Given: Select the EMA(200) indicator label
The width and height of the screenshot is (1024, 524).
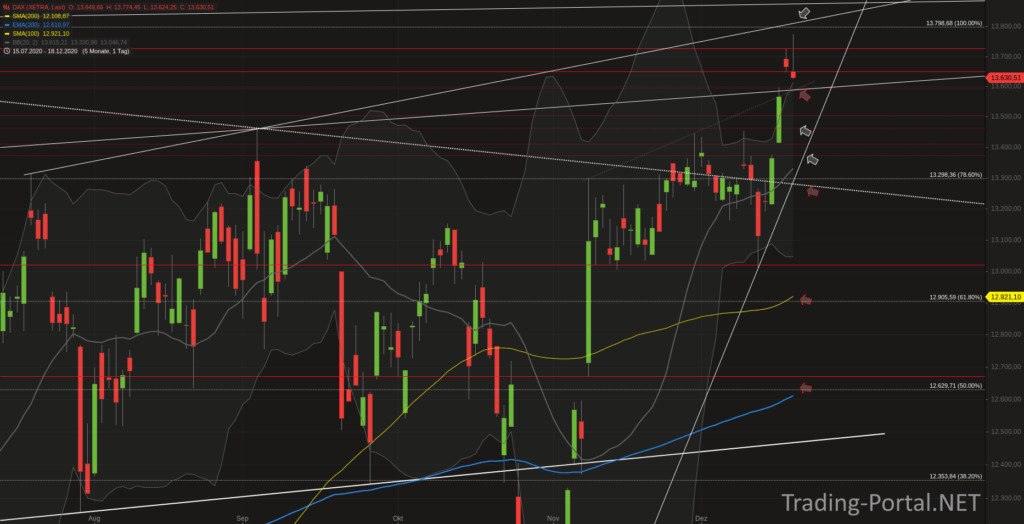Looking at the screenshot, I should (26, 25).
